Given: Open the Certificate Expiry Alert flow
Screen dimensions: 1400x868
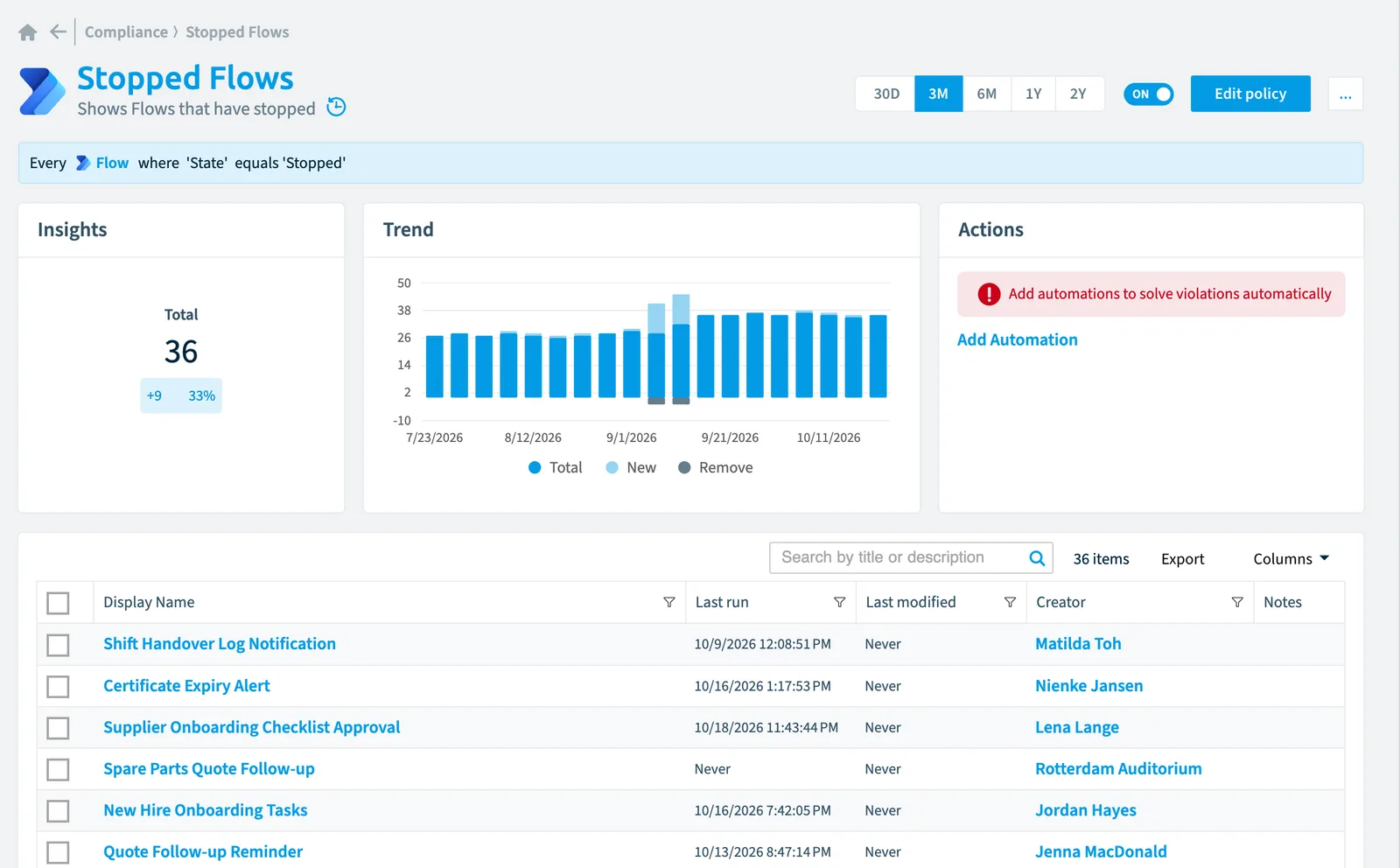Looking at the screenshot, I should click(186, 686).
